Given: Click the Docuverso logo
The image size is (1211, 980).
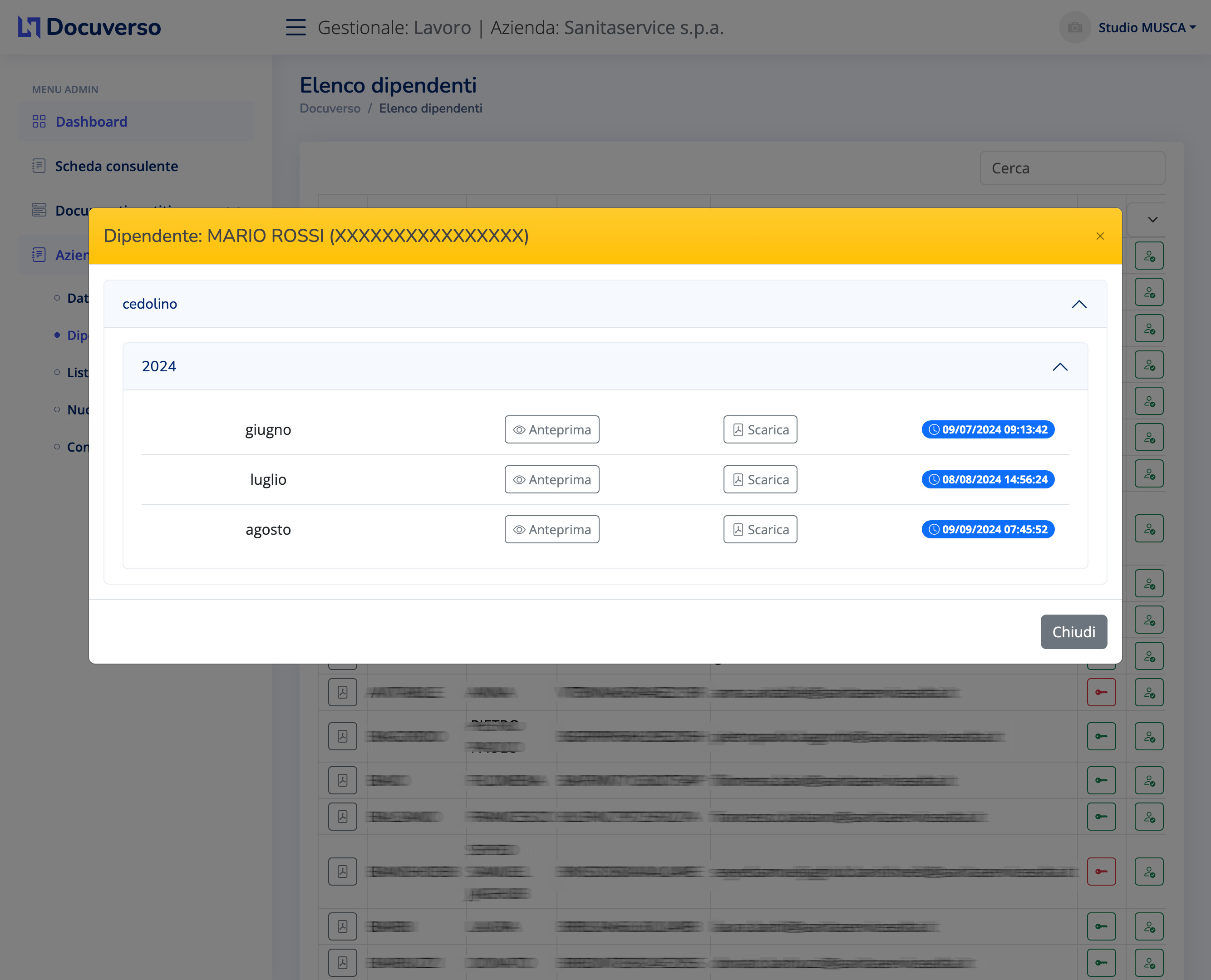Looking at the screenshot, I should coord(89,27).
